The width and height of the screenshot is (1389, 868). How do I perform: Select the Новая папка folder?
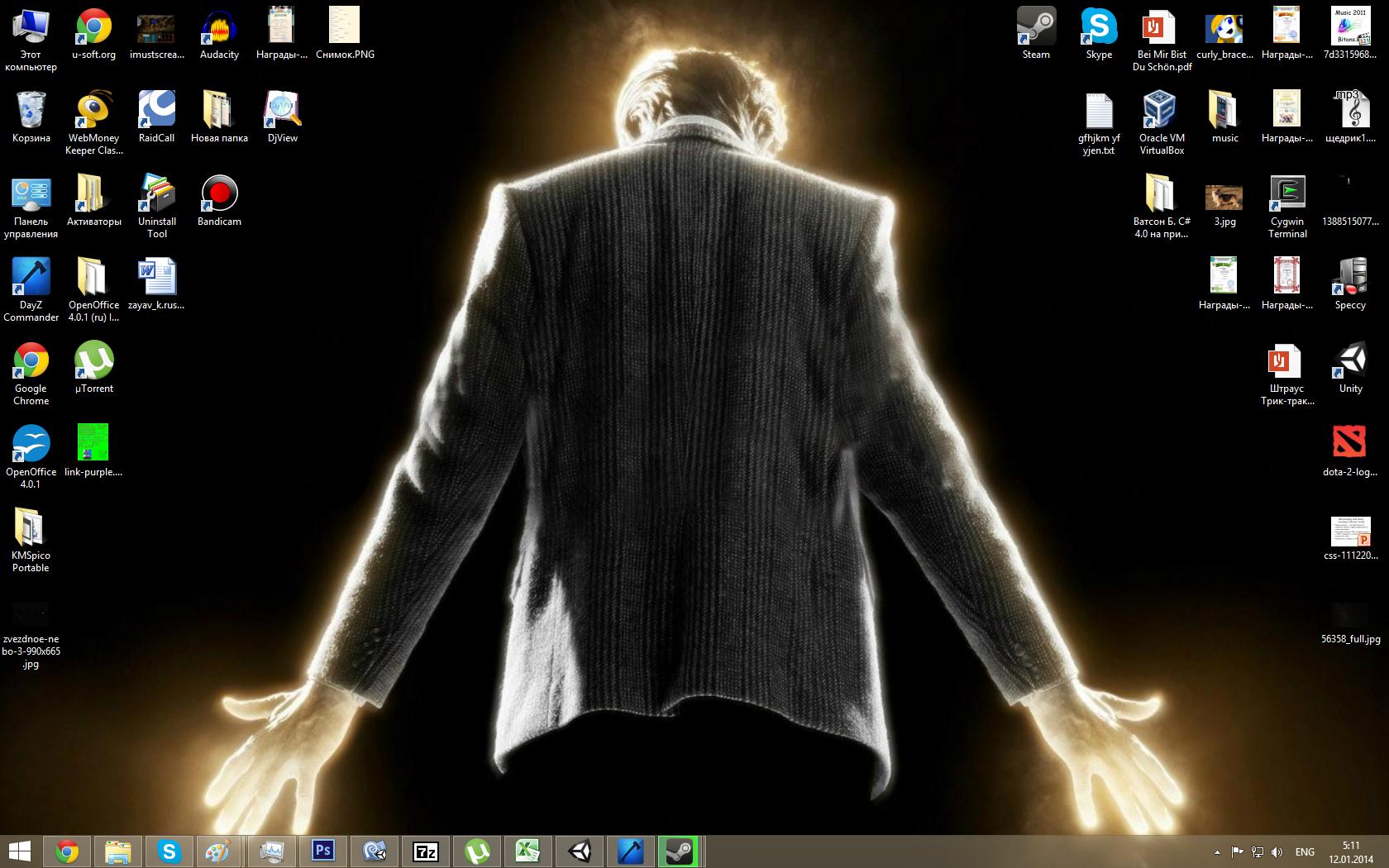(x=219, y=117)
